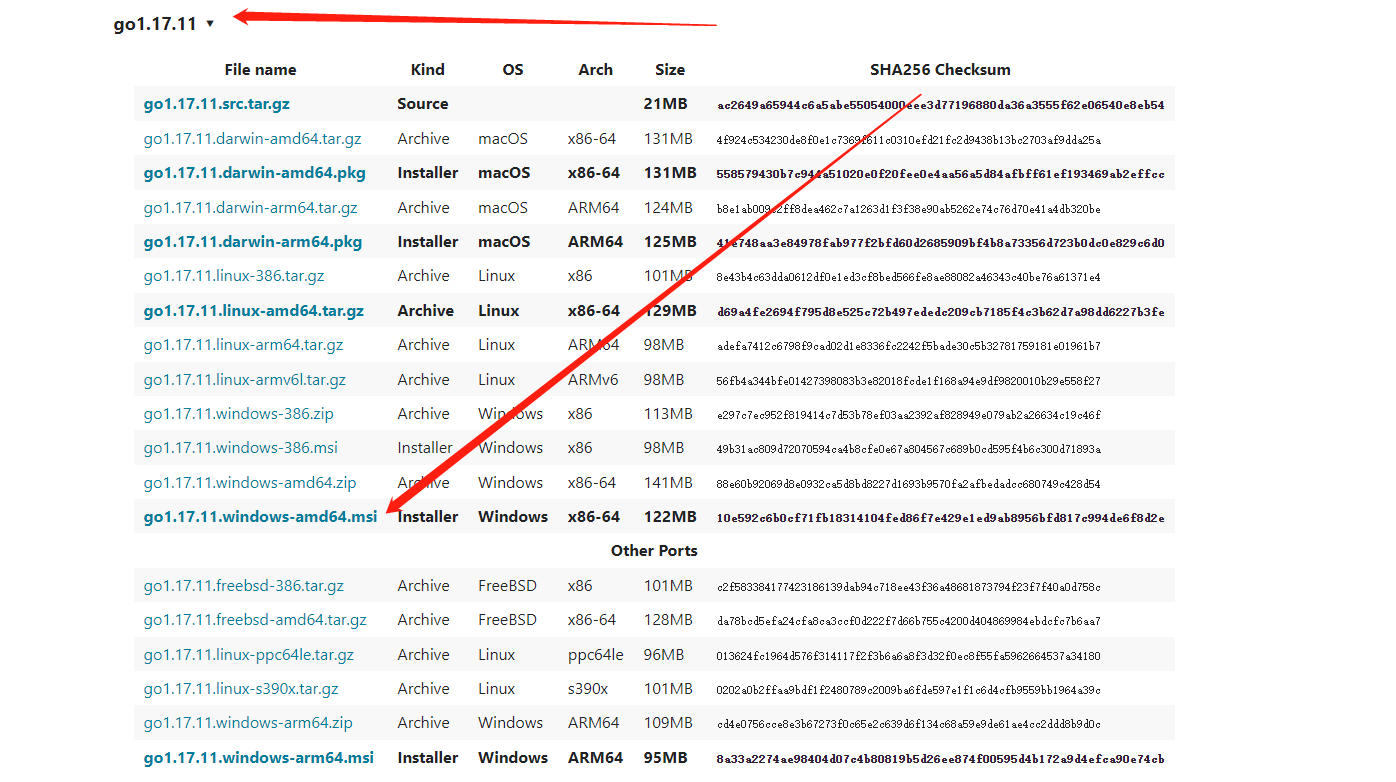
Task: Download go1.17.11.windows-amd64.zip archive
Action: pyautogui.click(x=249, y=483)
